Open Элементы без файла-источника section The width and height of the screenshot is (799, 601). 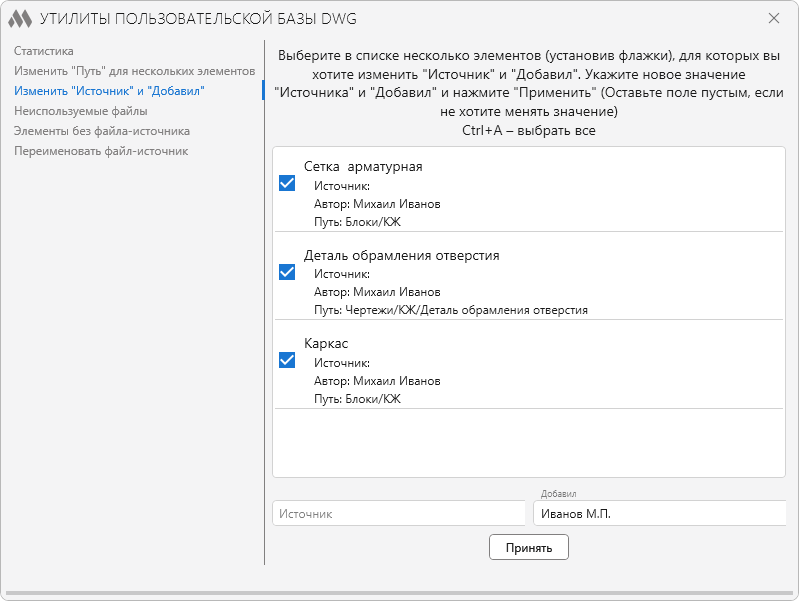click(x=102, y=131)
